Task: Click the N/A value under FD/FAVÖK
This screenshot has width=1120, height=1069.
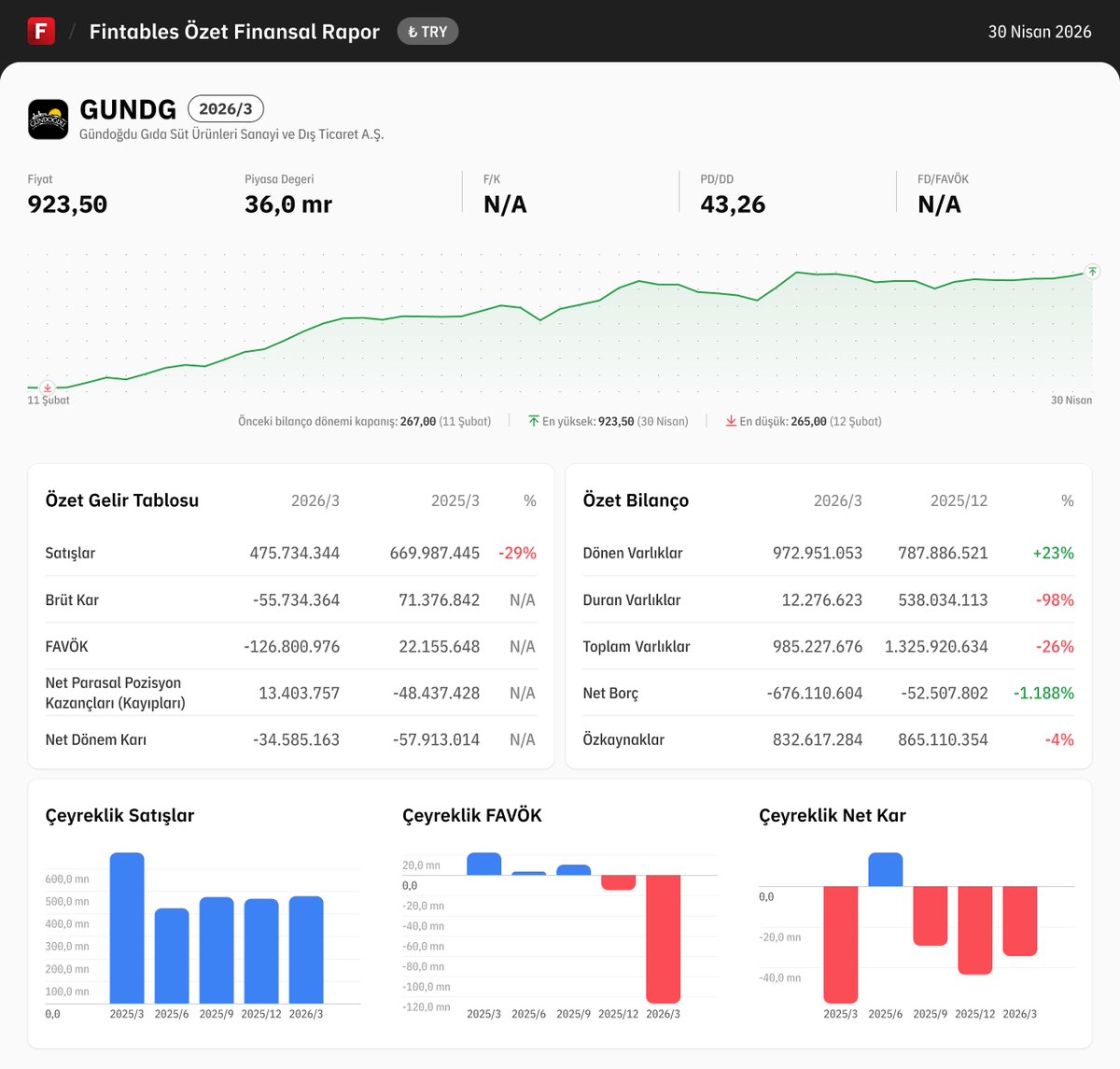Action: click(939, 204)
